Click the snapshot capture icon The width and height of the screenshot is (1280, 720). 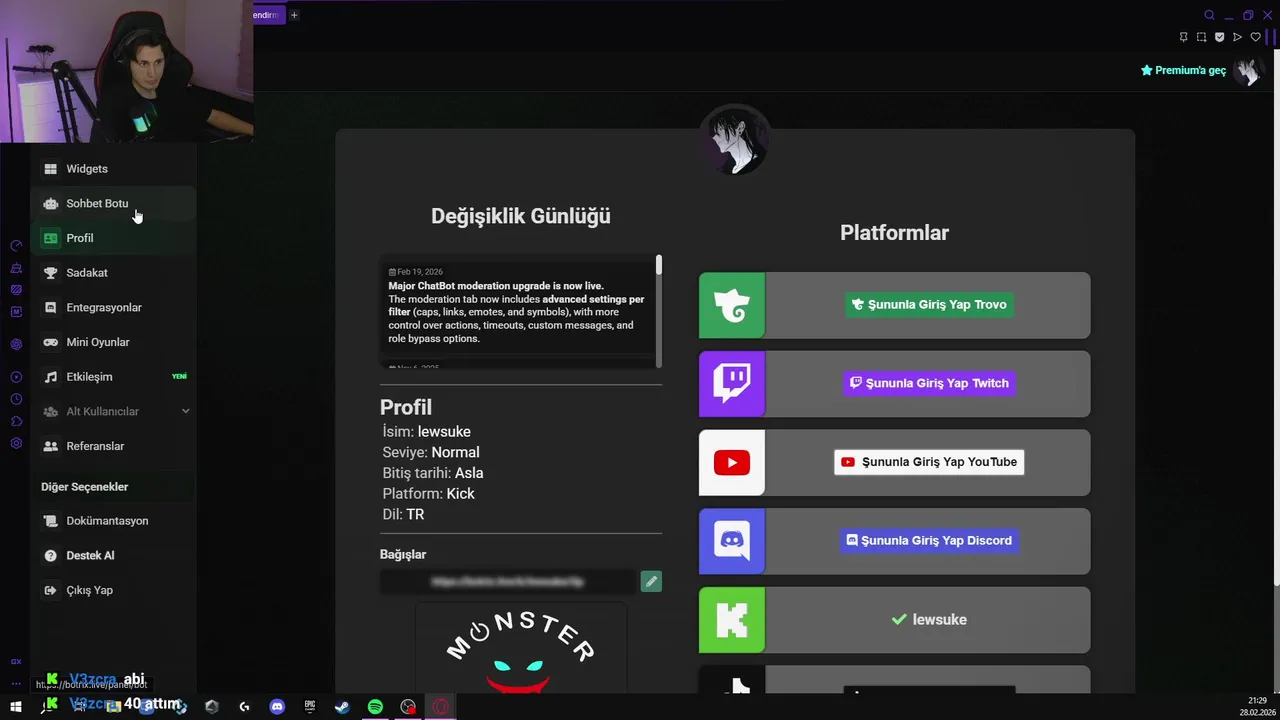[1201, 37]
